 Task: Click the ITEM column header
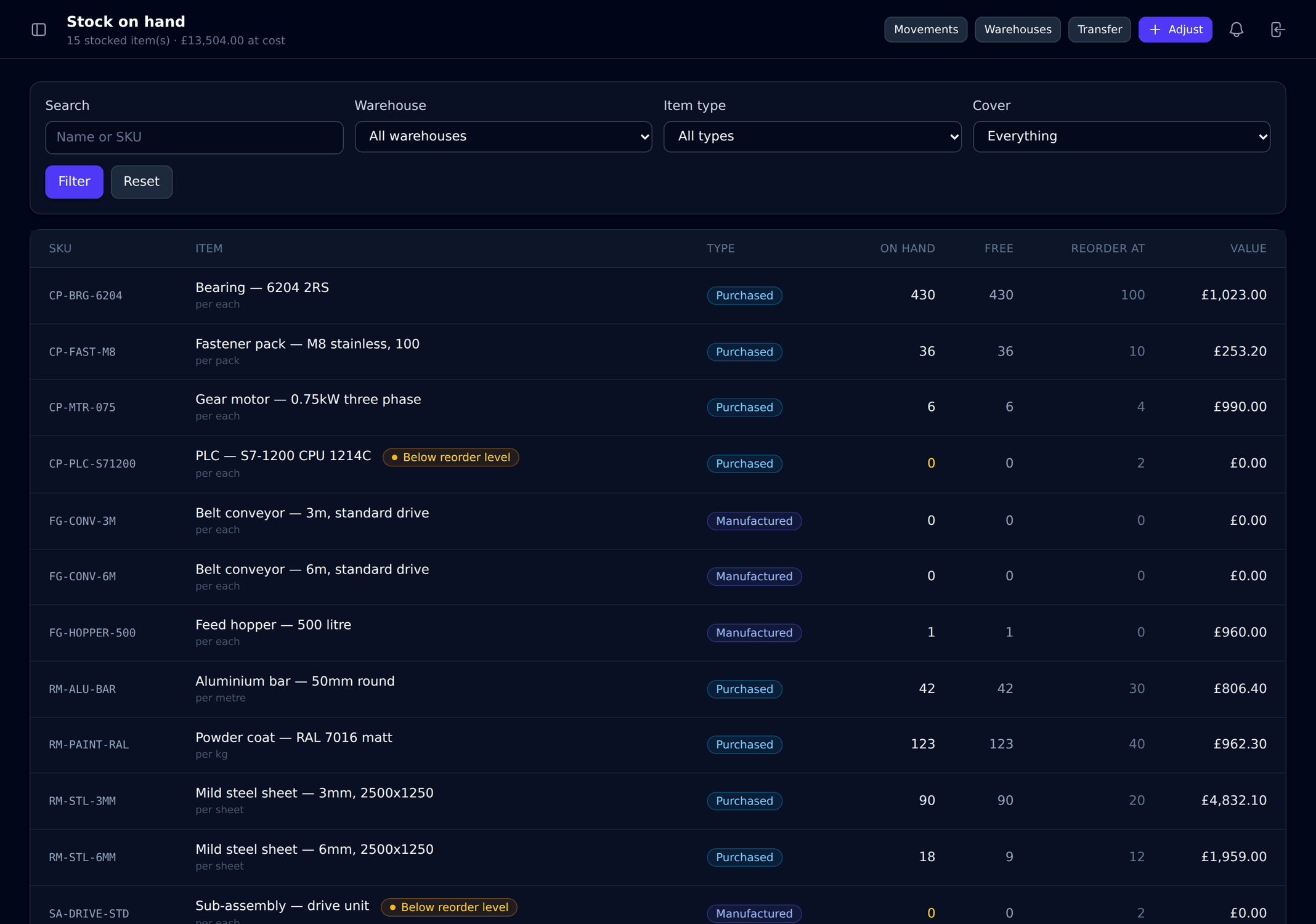coord(209,249)
